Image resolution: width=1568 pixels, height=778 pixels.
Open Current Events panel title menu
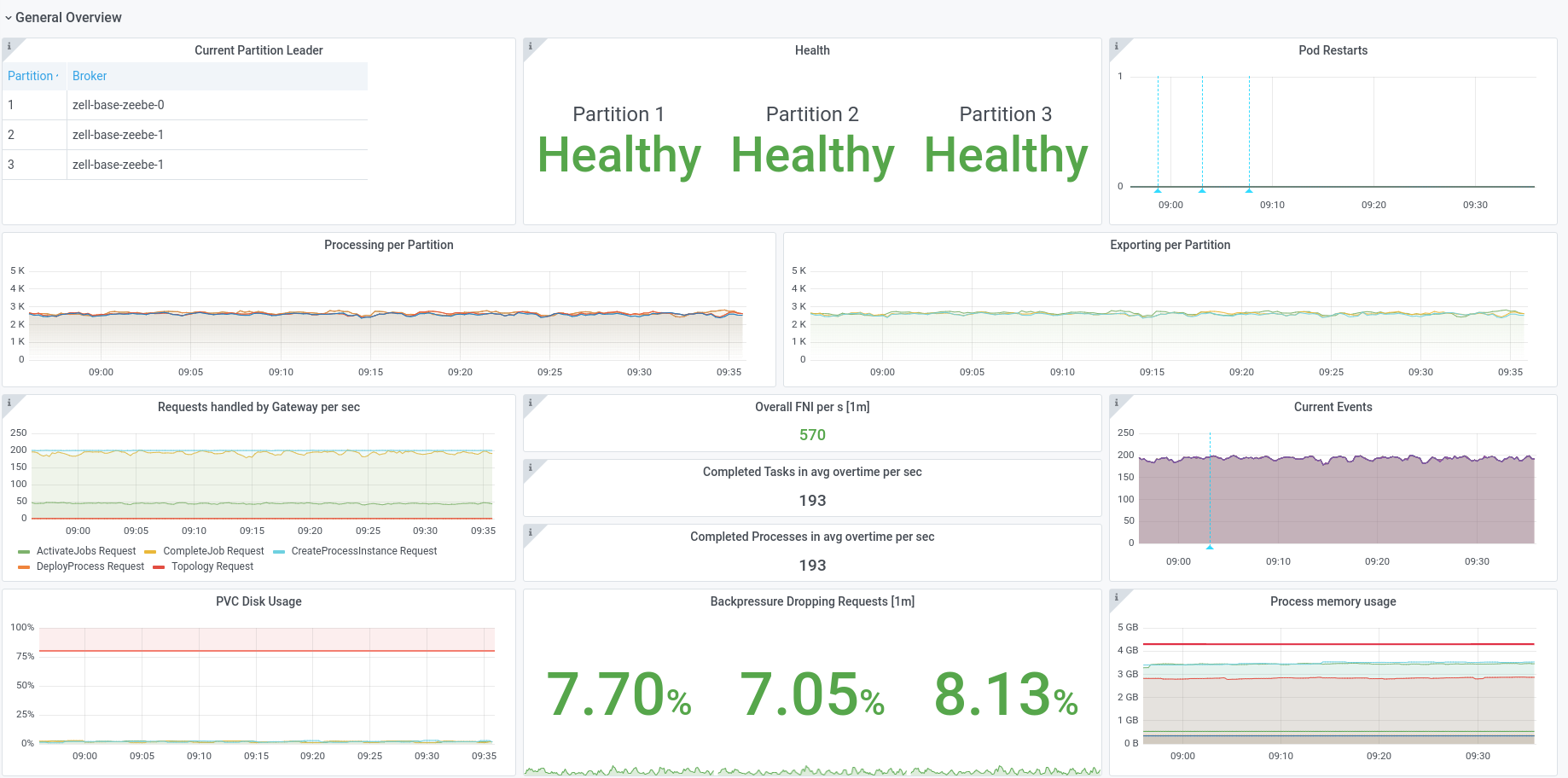[x=1333, y=407]
